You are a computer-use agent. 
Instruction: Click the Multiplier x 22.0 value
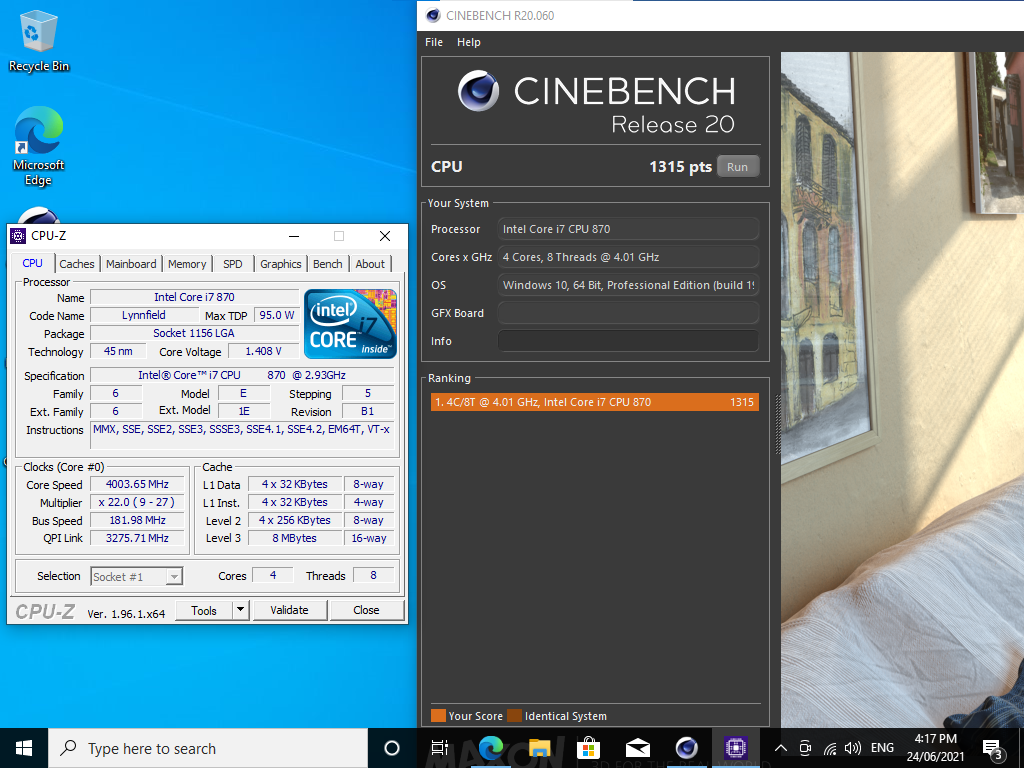pos(137,502)
